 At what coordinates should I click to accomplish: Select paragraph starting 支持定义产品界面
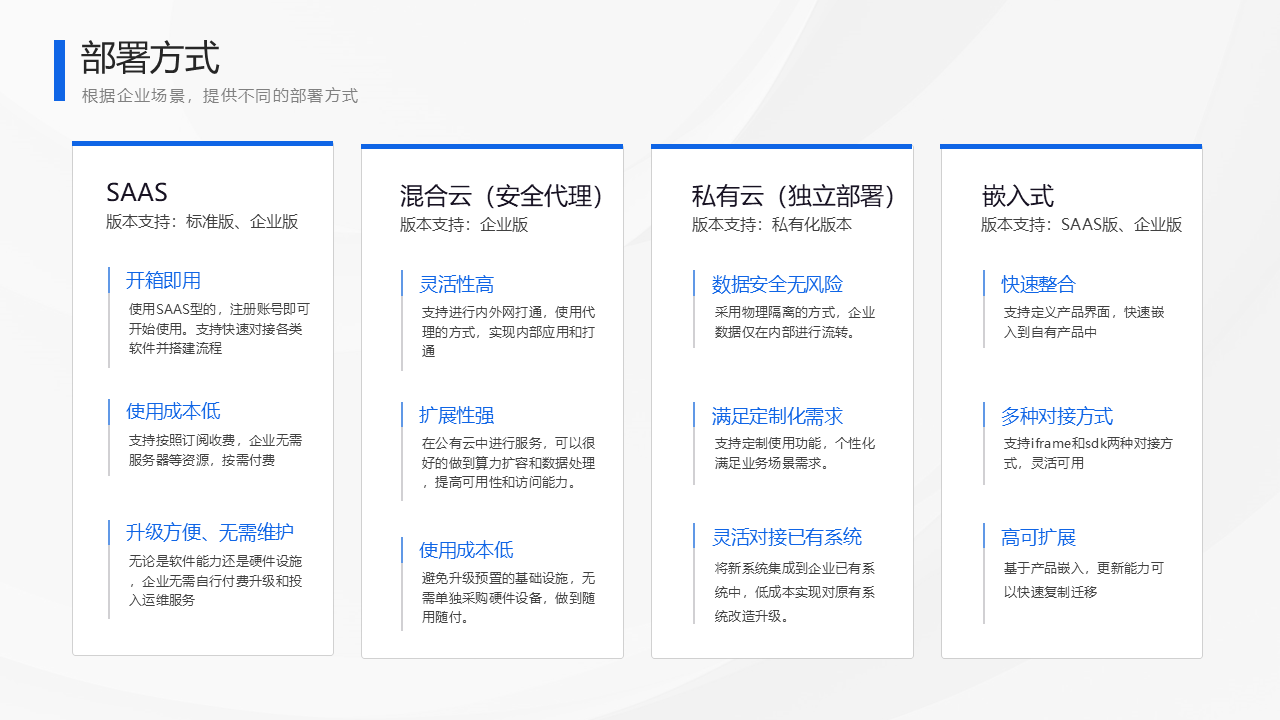coord(1084,322)
